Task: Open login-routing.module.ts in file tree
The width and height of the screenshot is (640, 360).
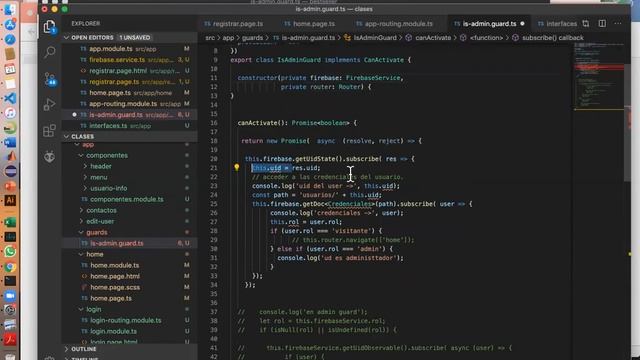Action: [x=130, y=320]
